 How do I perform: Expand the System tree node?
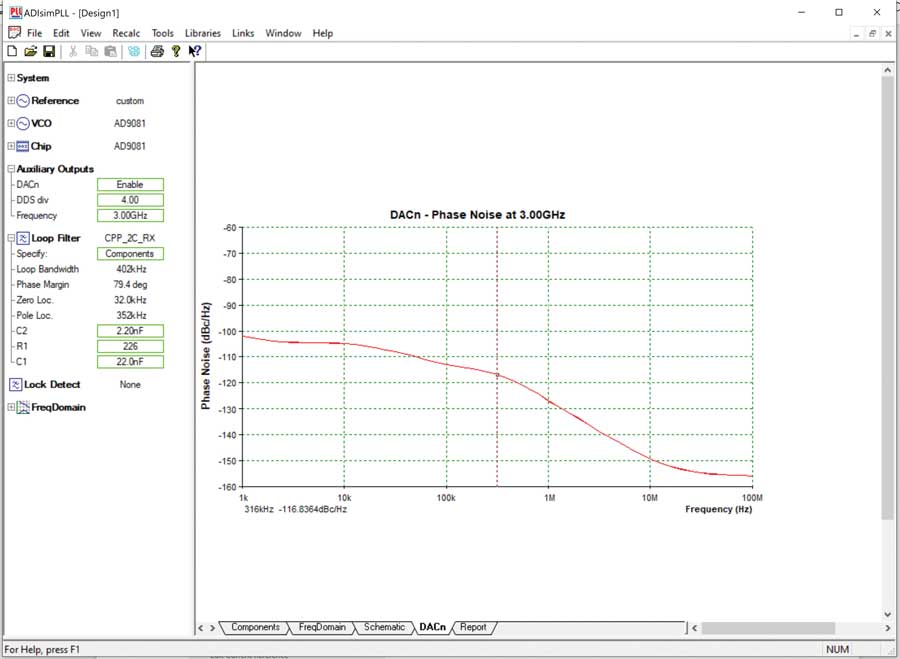[x=11, y=78]
